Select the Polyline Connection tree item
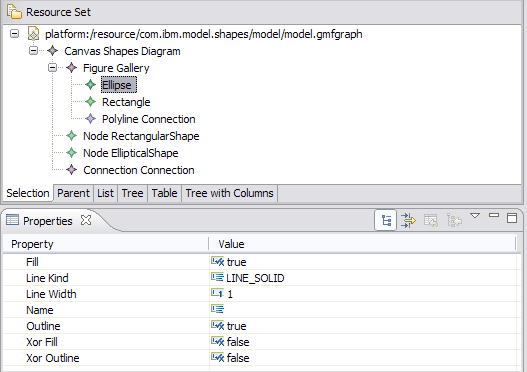The height and width of the screenshot is (372, 527). tap(149, 119)
